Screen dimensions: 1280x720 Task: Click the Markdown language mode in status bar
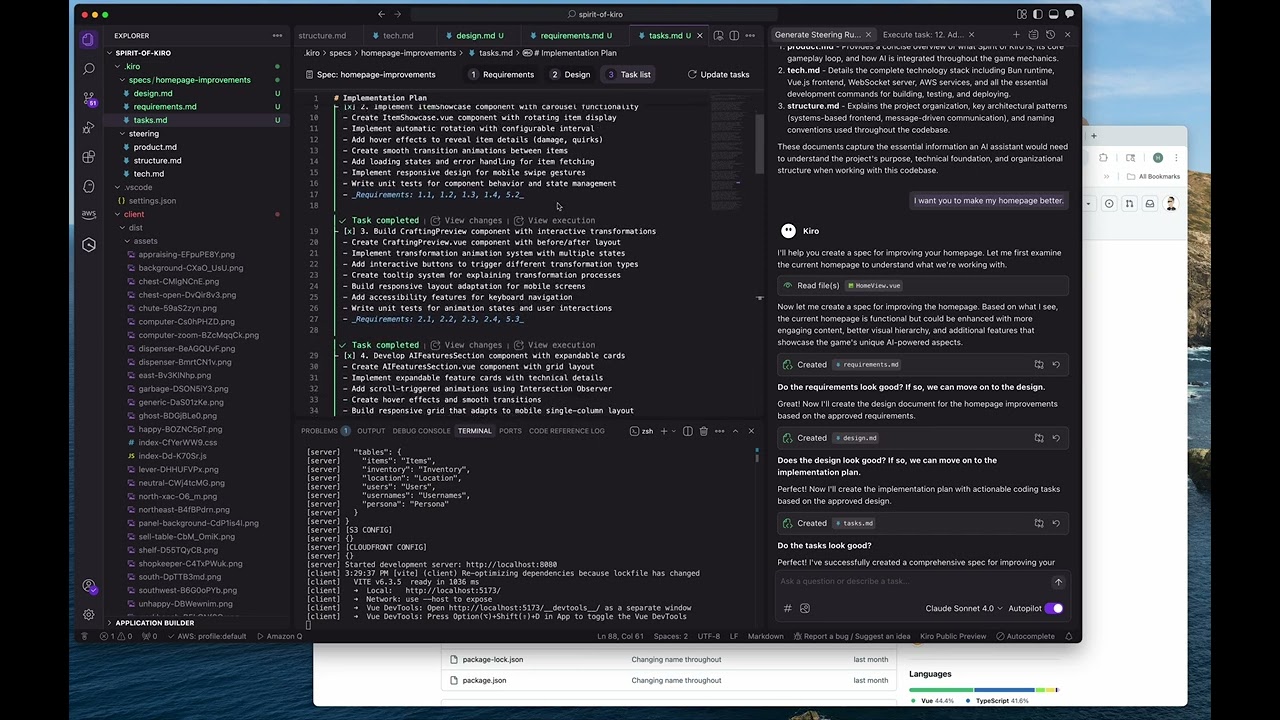coord(766,636)
